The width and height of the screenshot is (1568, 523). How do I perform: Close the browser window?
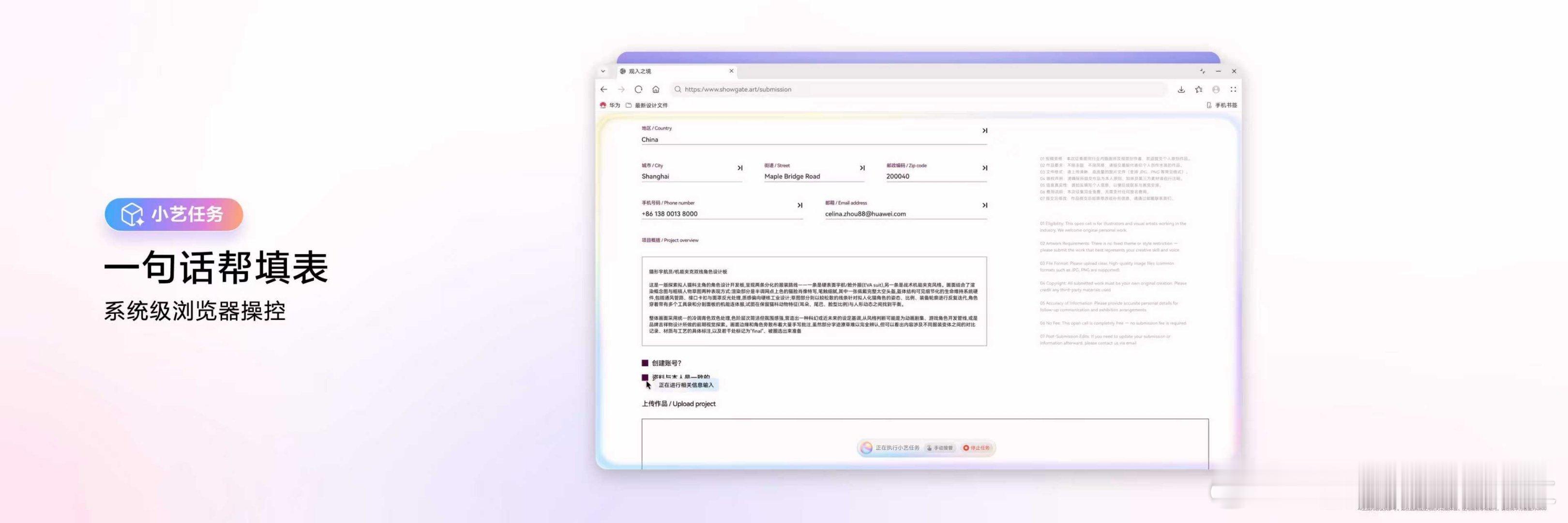tap(1234, 71)
